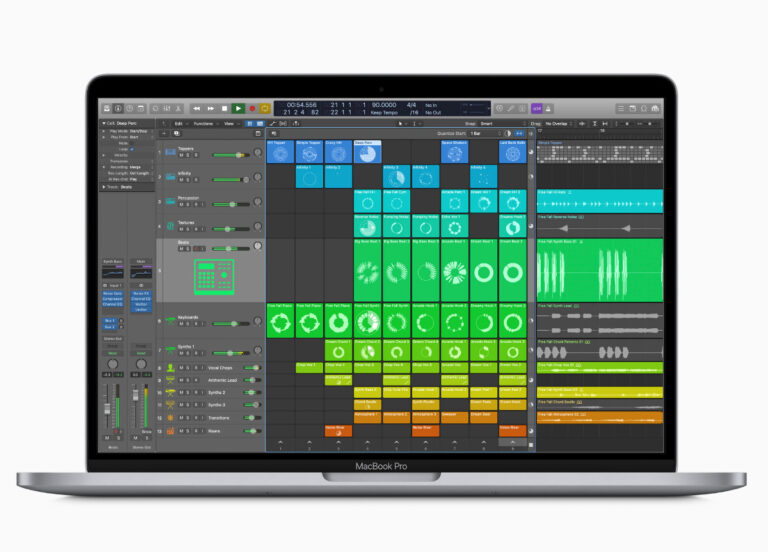Click the Synth Bass channel strip pan knob
Image resolution: width=768 pixels, height=552 pixels.
[x=113, y=364]
